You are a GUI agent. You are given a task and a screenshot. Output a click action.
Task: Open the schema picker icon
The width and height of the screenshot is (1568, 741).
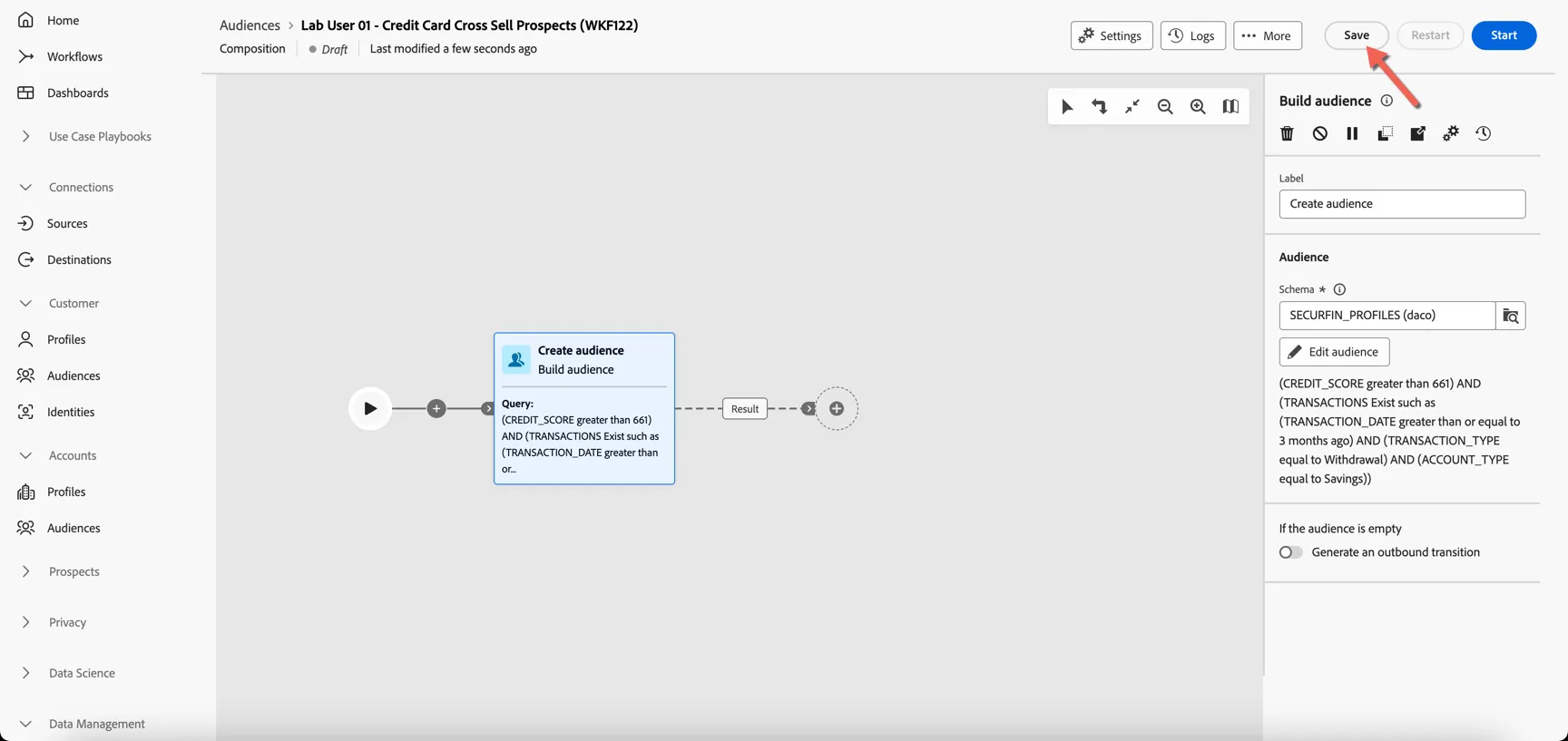1511,316
